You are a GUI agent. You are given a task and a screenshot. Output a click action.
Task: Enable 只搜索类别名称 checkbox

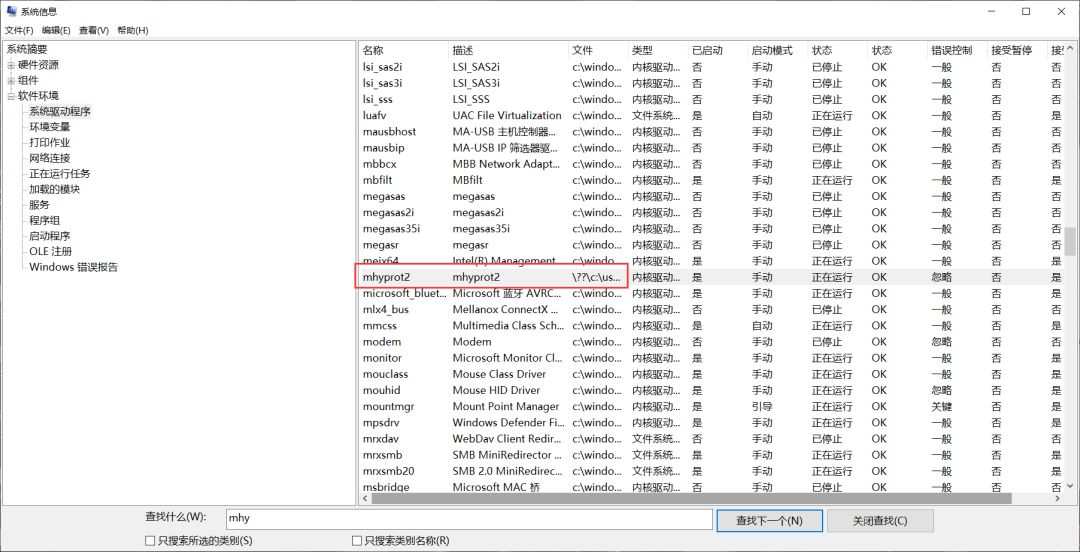tap(357, 541)
